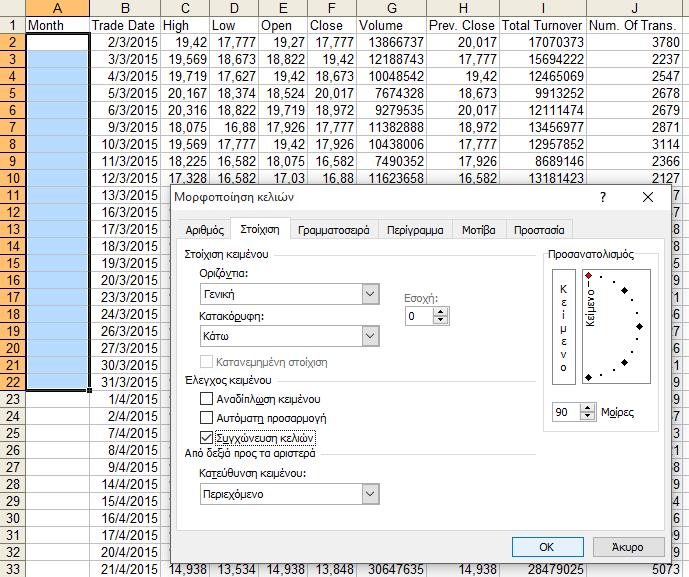Open the Περίγραμμα tab
The height and width of the screenshot is (577, 689).
(x=415, y=230)
